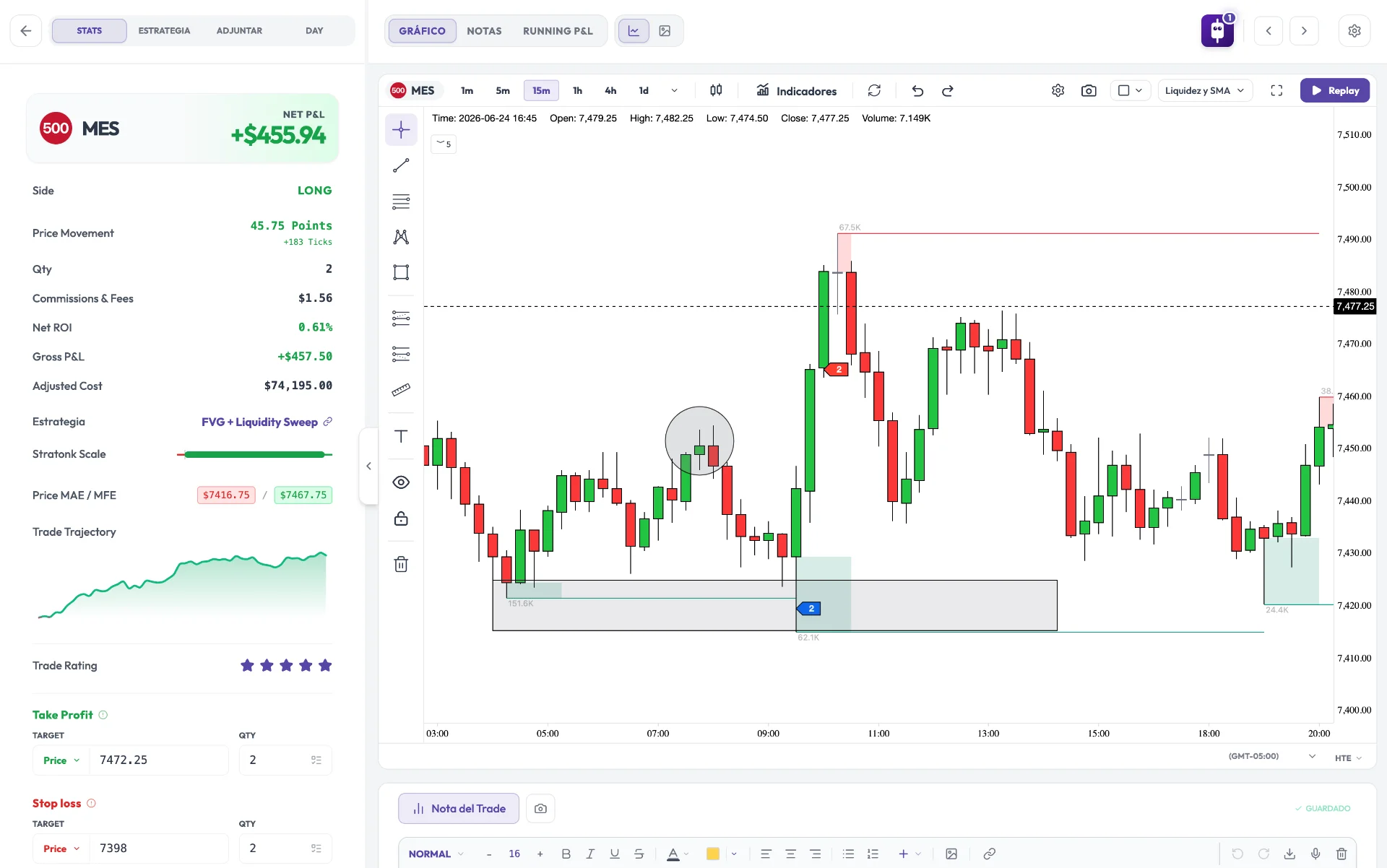The image size is (1387, 868).
Task: Switch to the NOTAS tab
Action: click(484, 31)
